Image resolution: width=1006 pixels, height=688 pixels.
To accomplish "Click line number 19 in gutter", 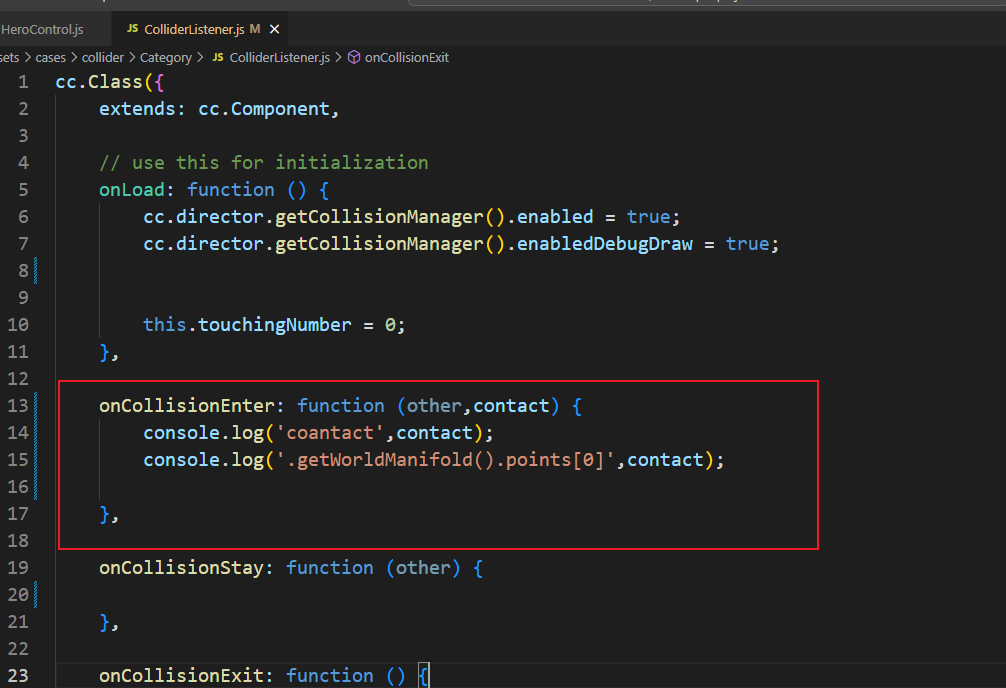I will click(18, 567).
